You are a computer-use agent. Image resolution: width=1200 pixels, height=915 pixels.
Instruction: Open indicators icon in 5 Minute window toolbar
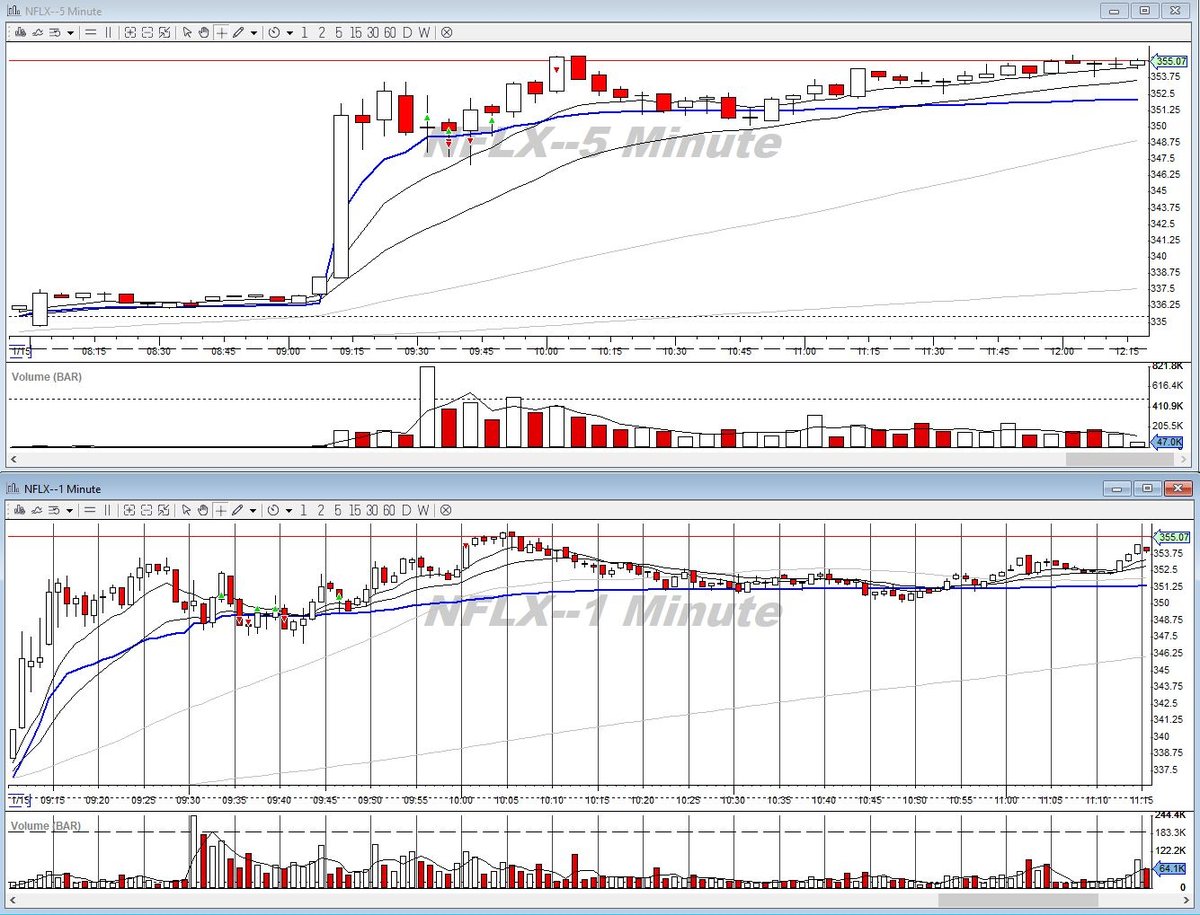coord(37,32)
